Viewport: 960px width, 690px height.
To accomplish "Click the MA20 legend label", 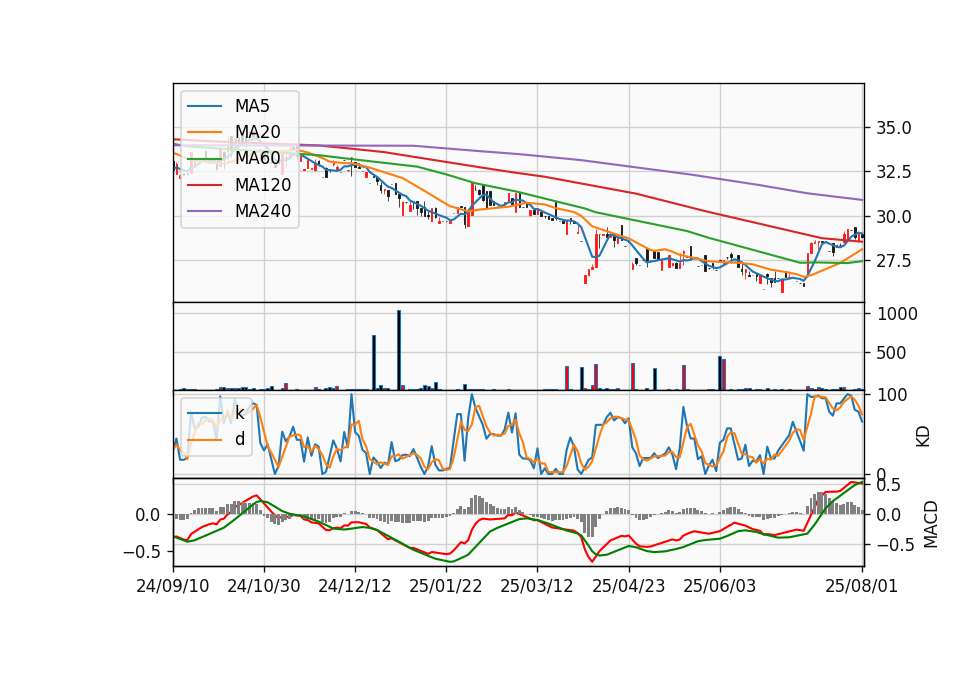I will (x=257, y=132).
